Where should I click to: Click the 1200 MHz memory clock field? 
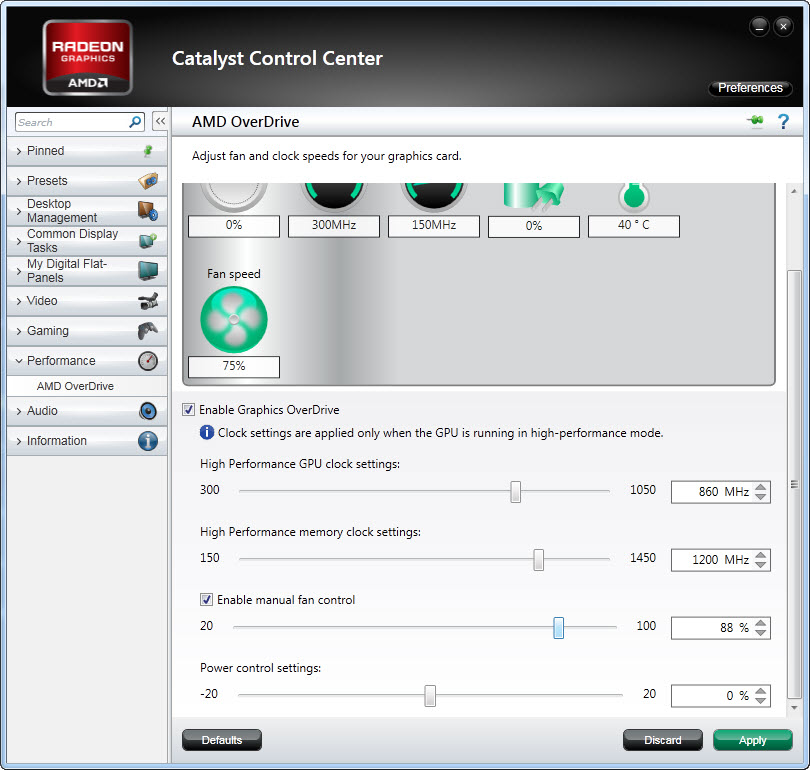[x=721, y=560]
